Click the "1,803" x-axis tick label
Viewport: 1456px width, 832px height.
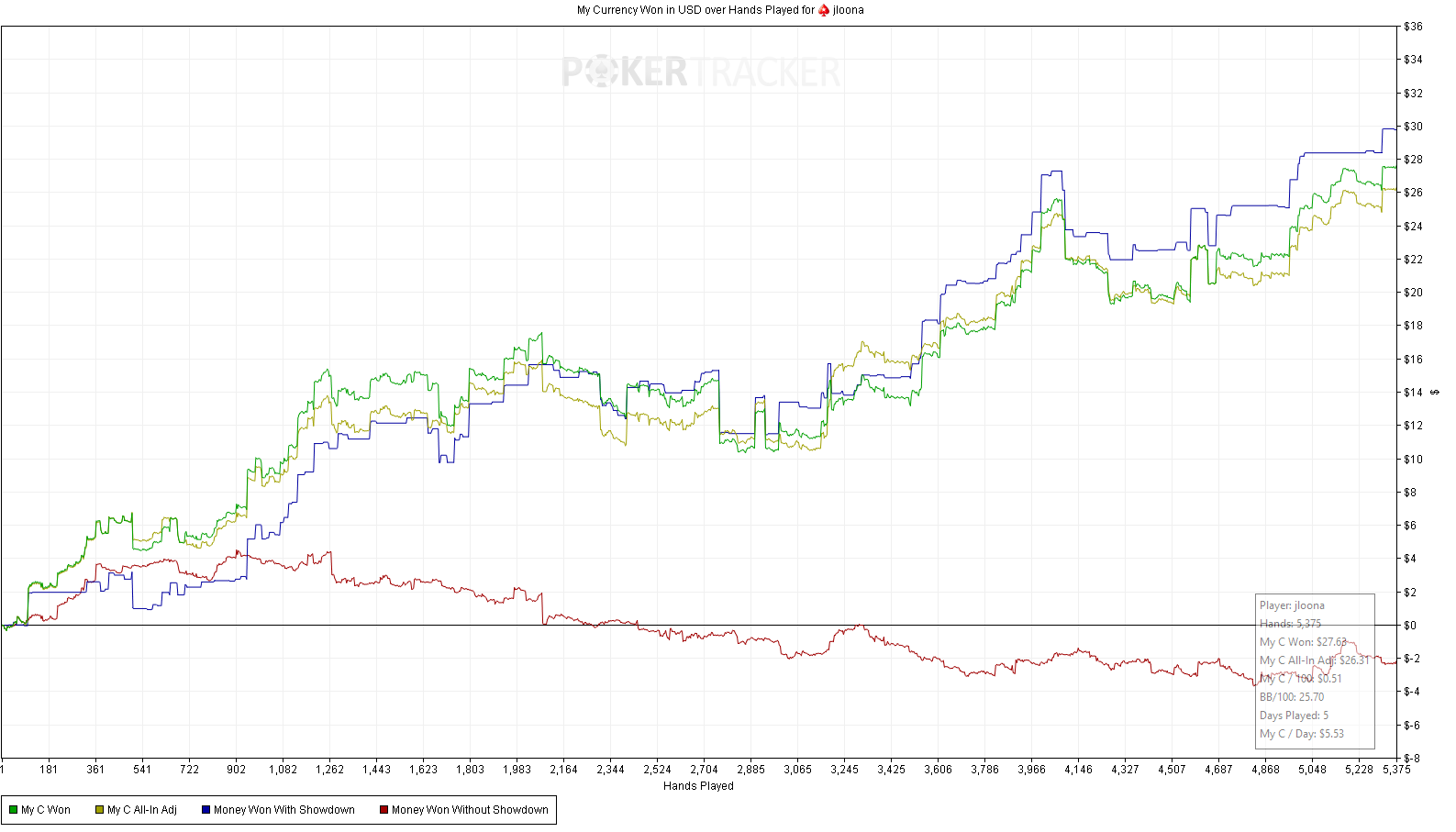[470, 770]
